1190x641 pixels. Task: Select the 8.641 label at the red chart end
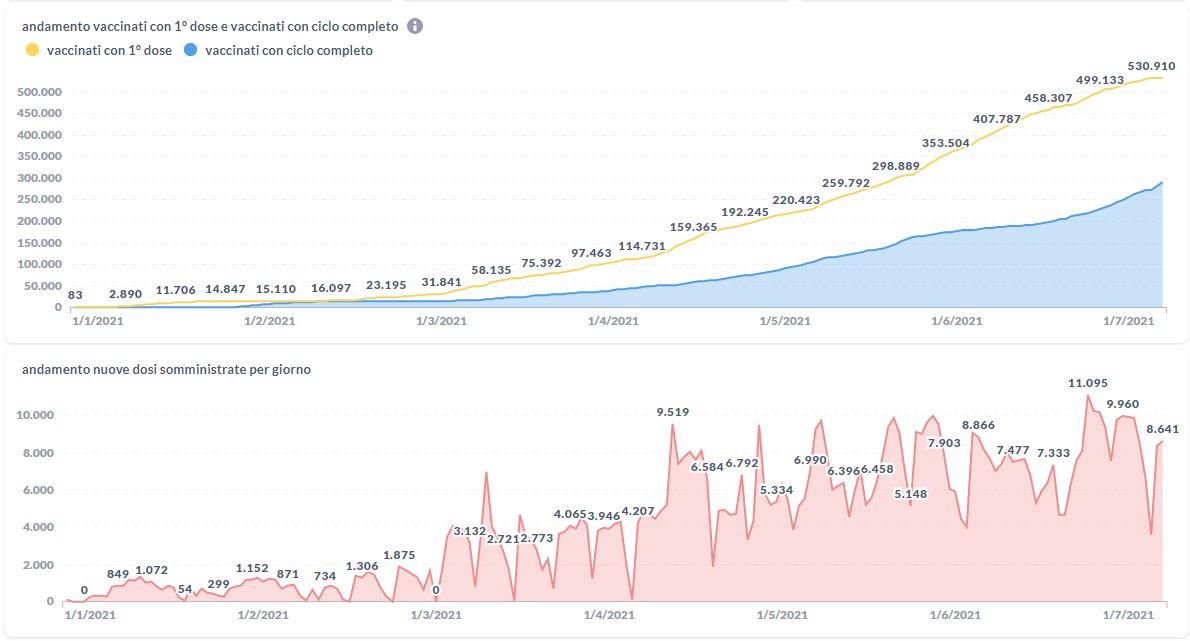[x=1163, y=429]
